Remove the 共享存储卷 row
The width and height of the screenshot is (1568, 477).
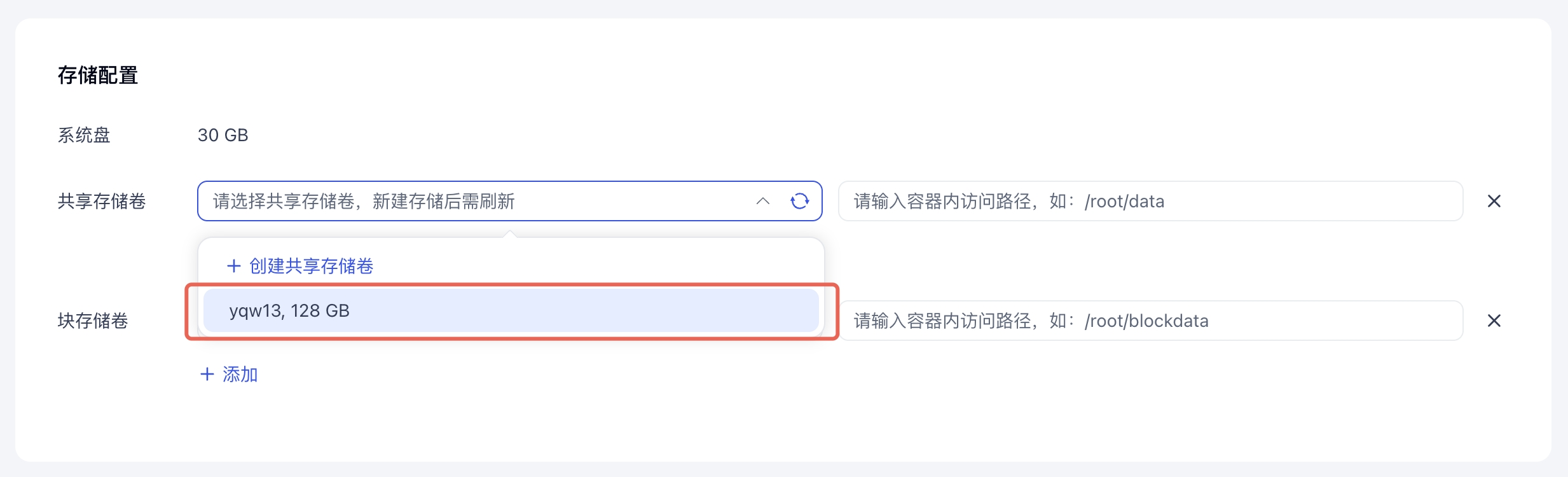pyautogui.click(x=1494, y=201)
